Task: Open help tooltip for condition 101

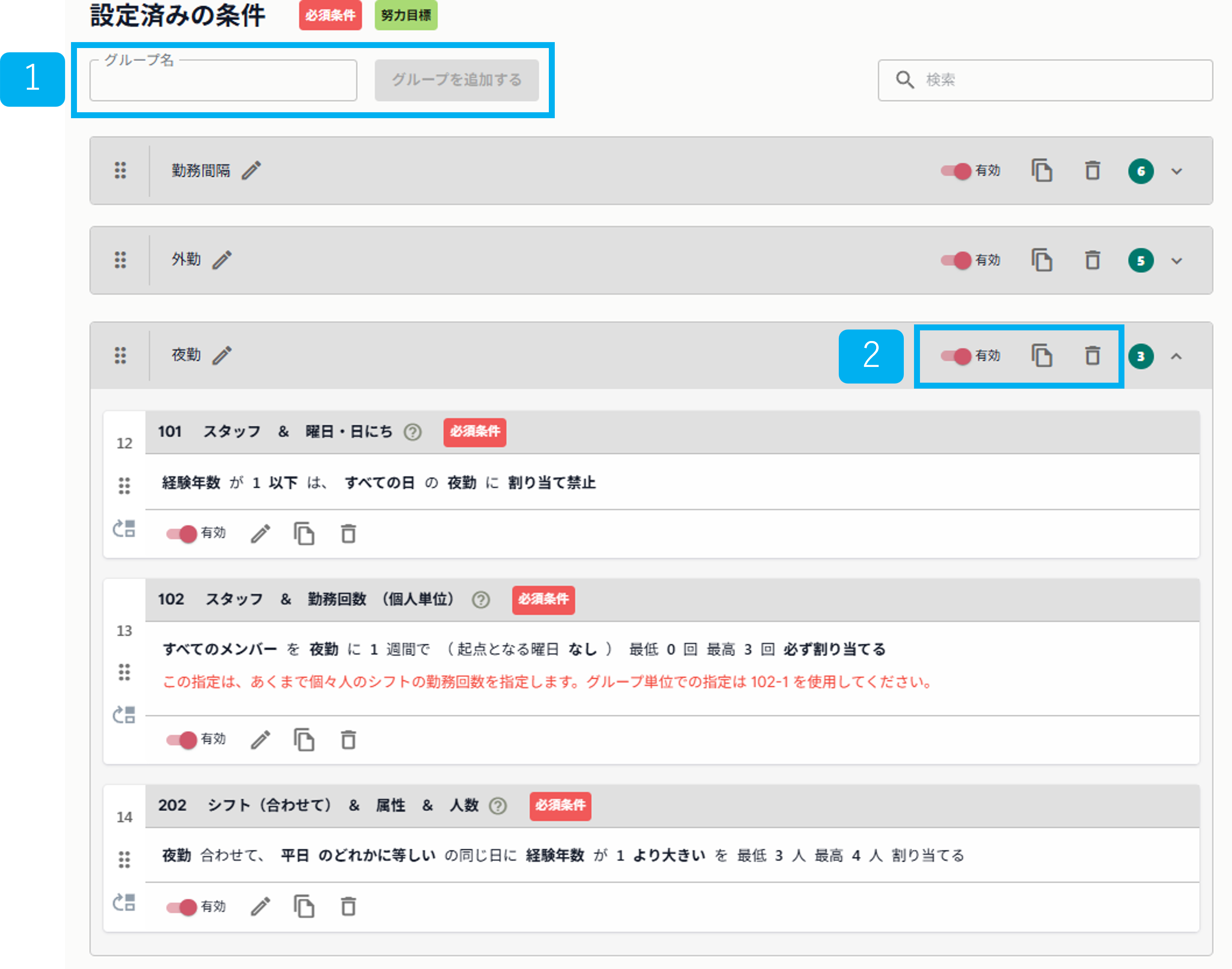Action: pyautogui.click(x=412, y=432)
